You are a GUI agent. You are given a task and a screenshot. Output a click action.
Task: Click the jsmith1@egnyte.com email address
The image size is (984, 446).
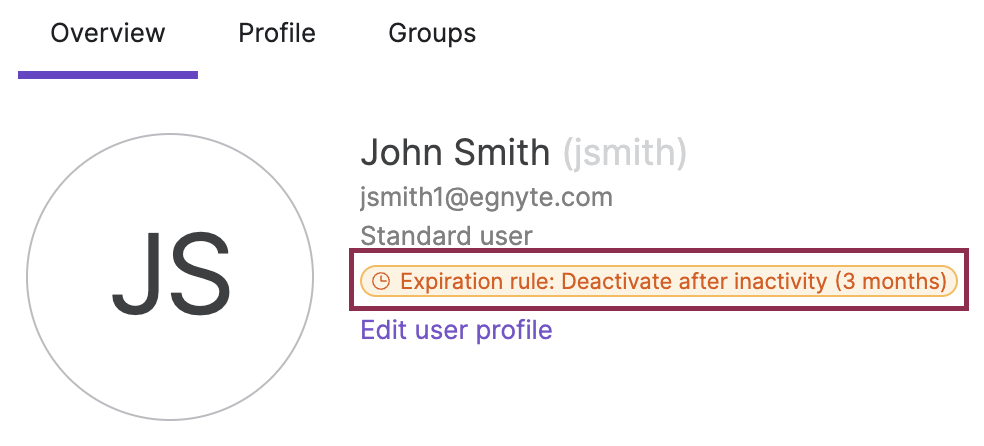click(x=486, y=198)
